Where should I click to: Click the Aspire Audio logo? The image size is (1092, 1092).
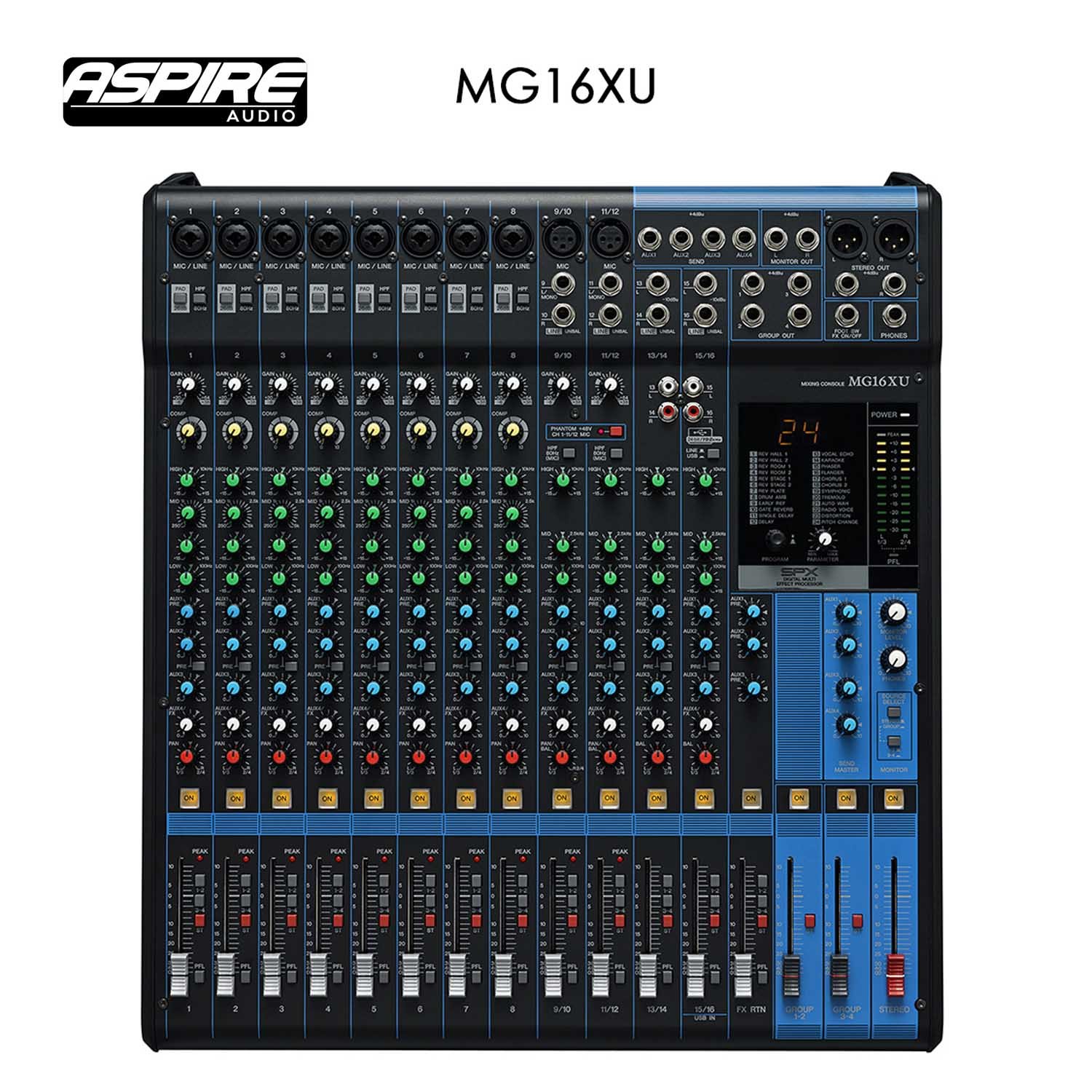[x=185, y=92]
